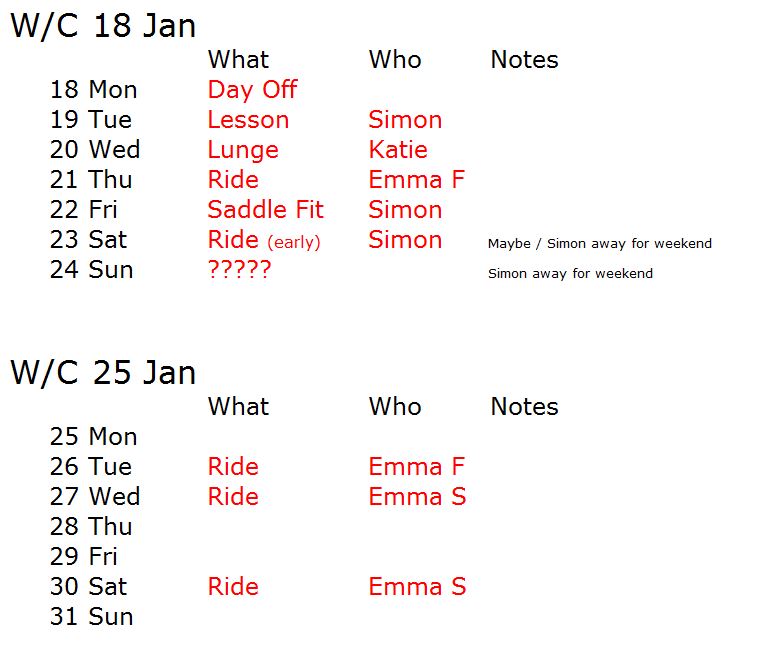770x650 pixels.
Task: Select "Ride" on Tuesday 26
Action: pos(233,467)
